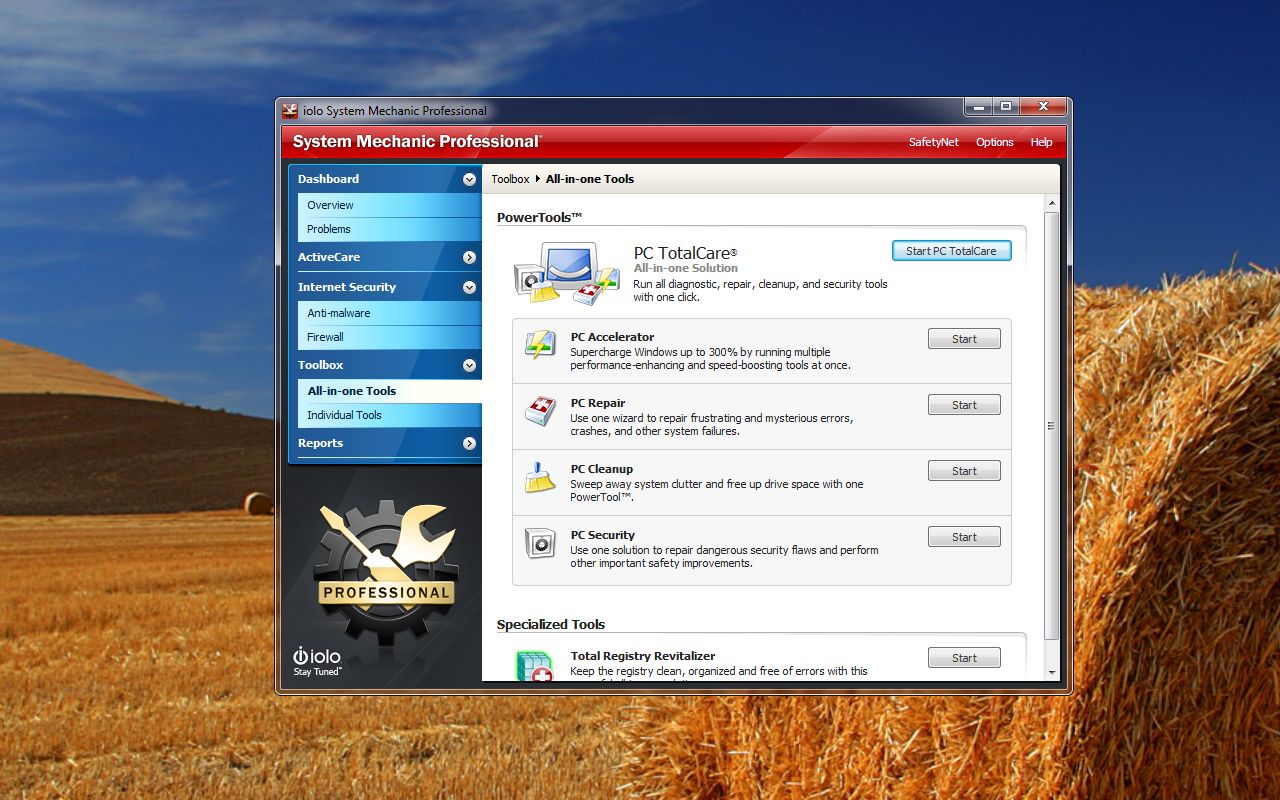
Task: Expand the ActiveCare section arrow
Action: pyautogui.click(x=470, y=258)
